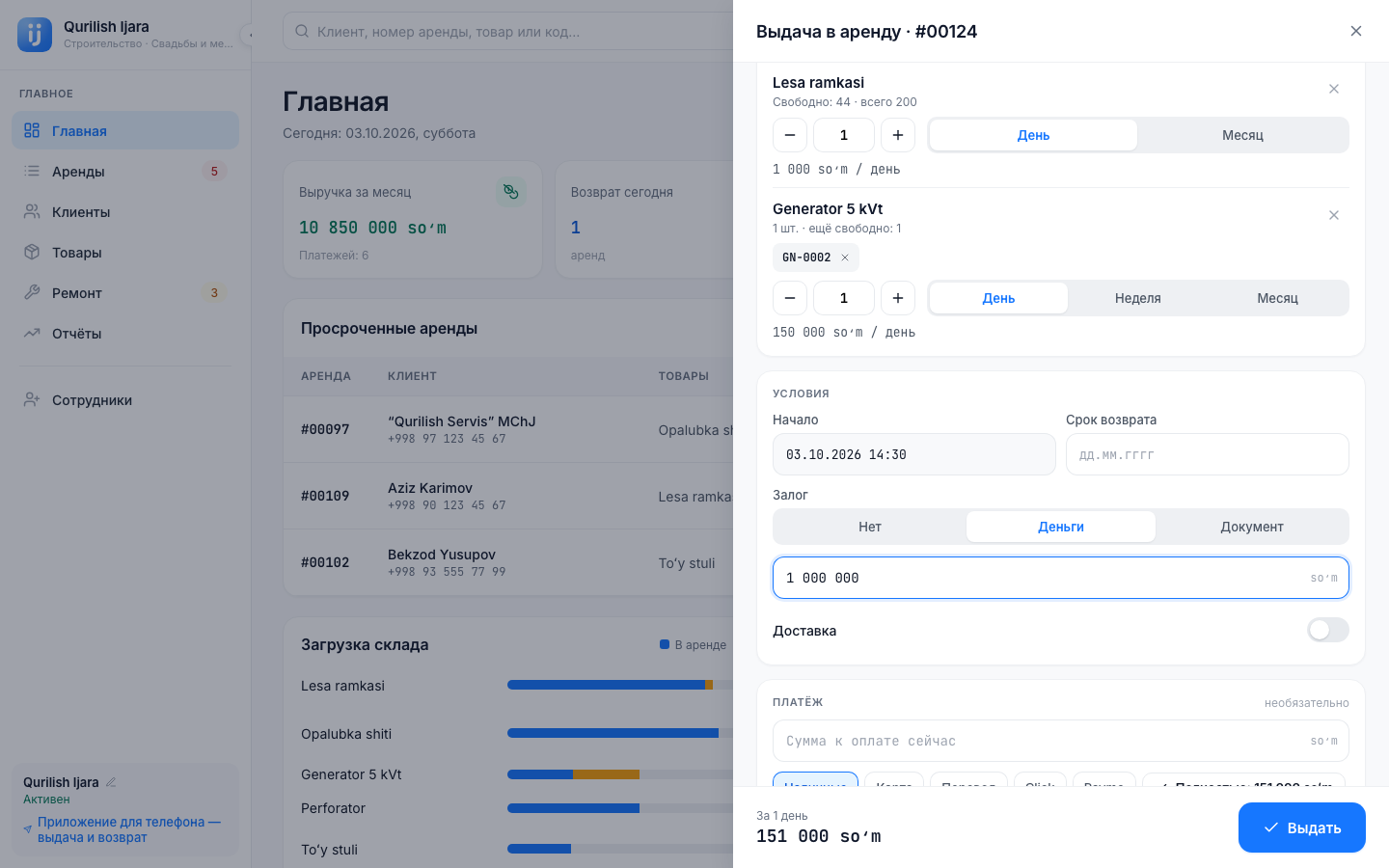This screenshot has width=1389, height=868.
Task: Click Lesa ramkasi warehouse load bar
Action: 619,685
